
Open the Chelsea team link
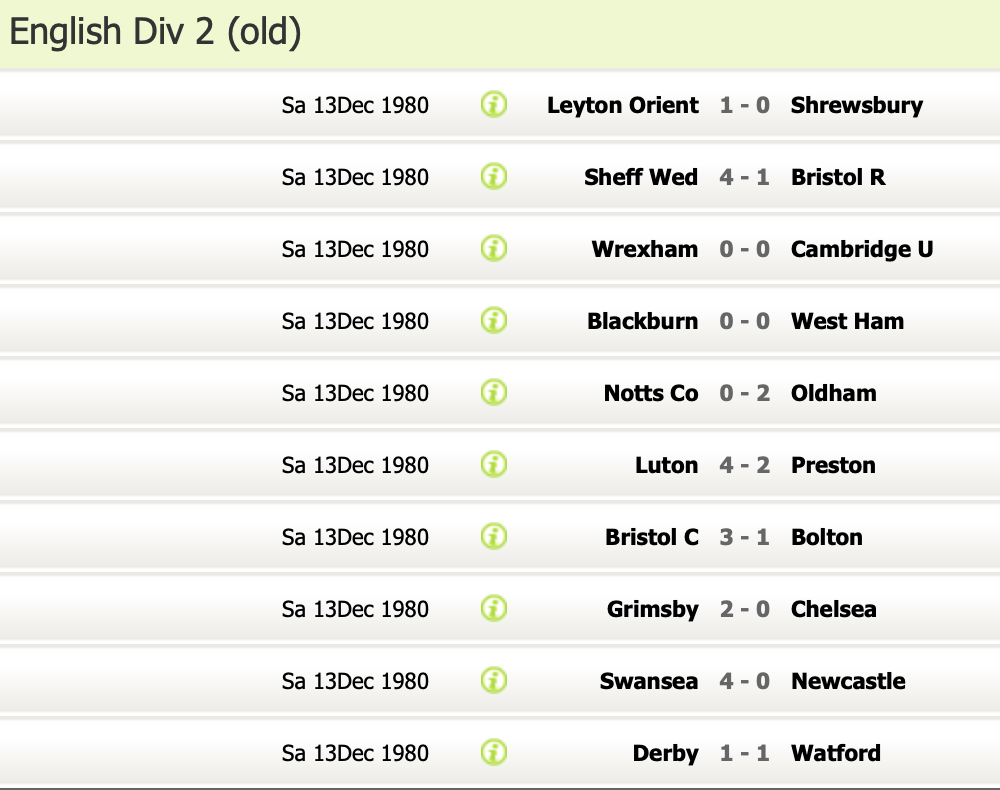833,610
